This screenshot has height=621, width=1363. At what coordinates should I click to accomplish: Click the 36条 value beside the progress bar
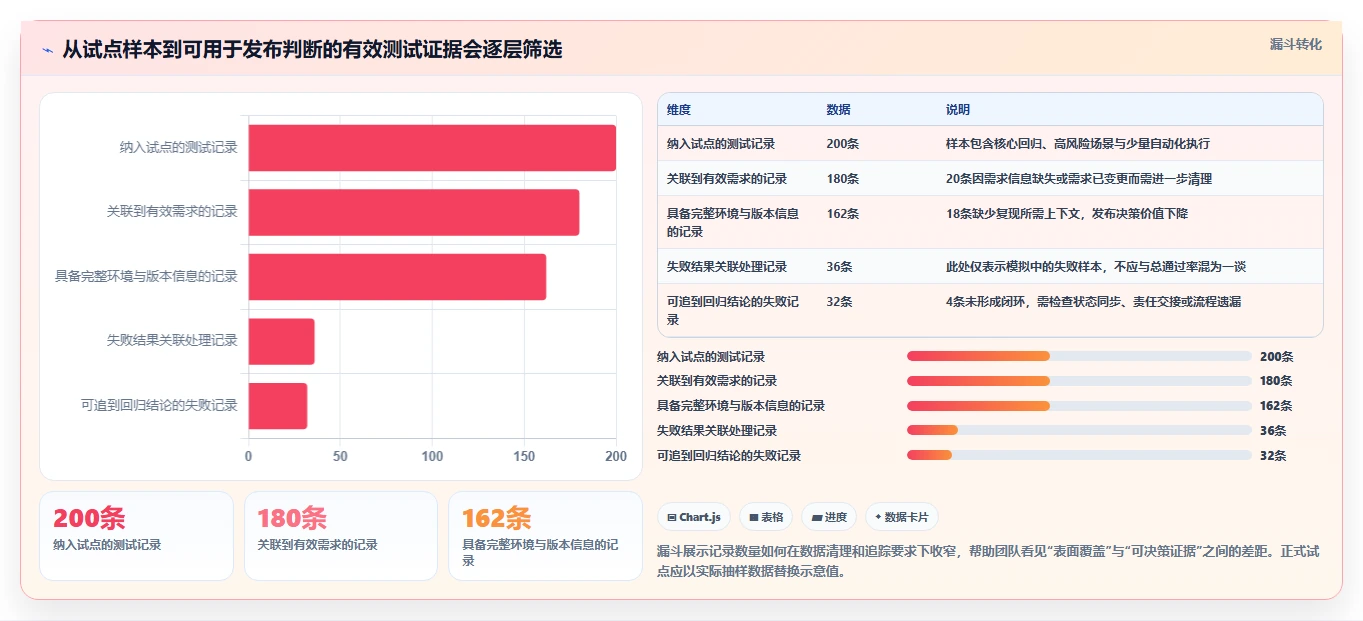tap(1273, 431)
